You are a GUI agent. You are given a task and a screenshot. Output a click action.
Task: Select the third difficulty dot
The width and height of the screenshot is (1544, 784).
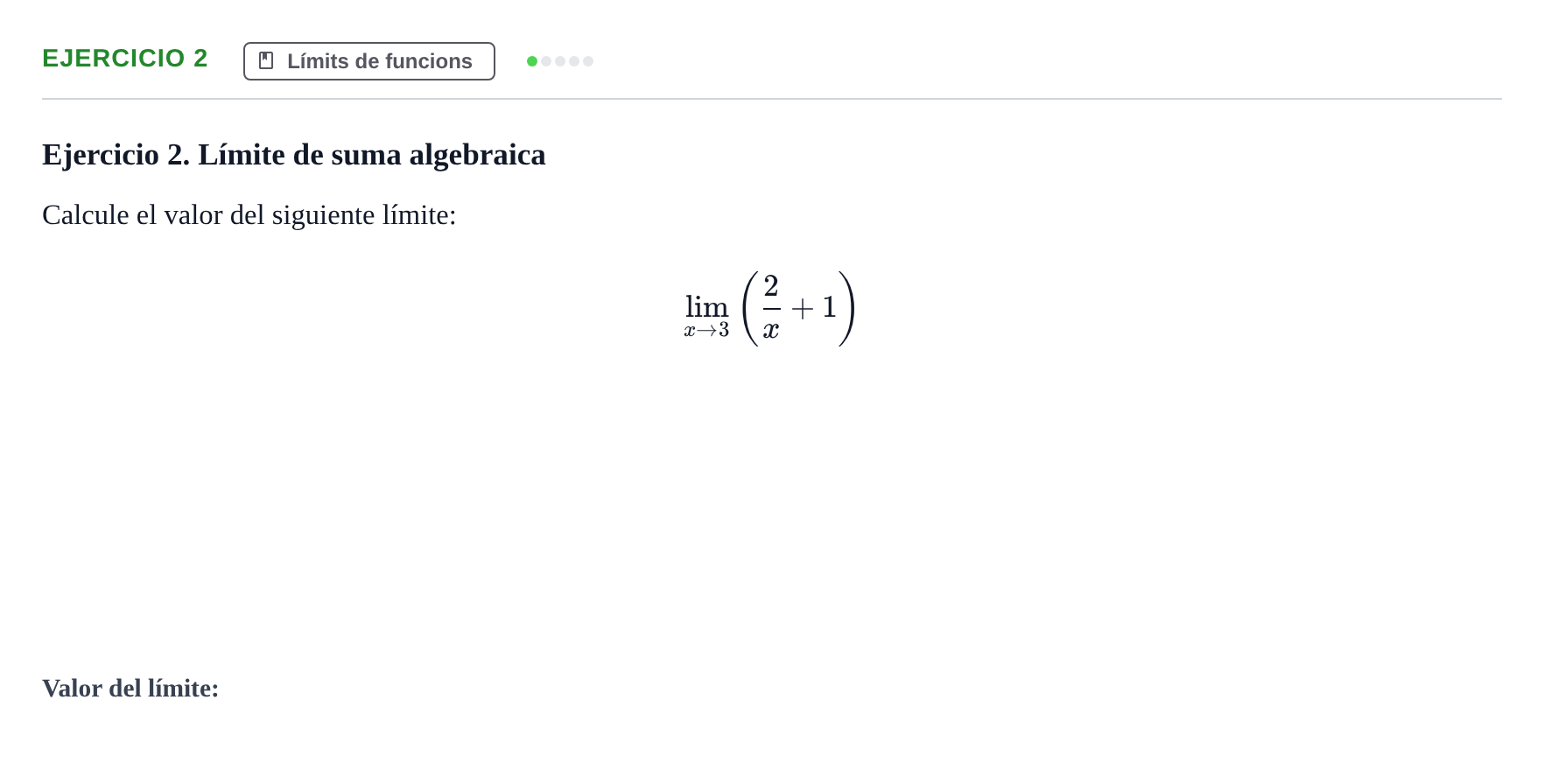[560, 61]
